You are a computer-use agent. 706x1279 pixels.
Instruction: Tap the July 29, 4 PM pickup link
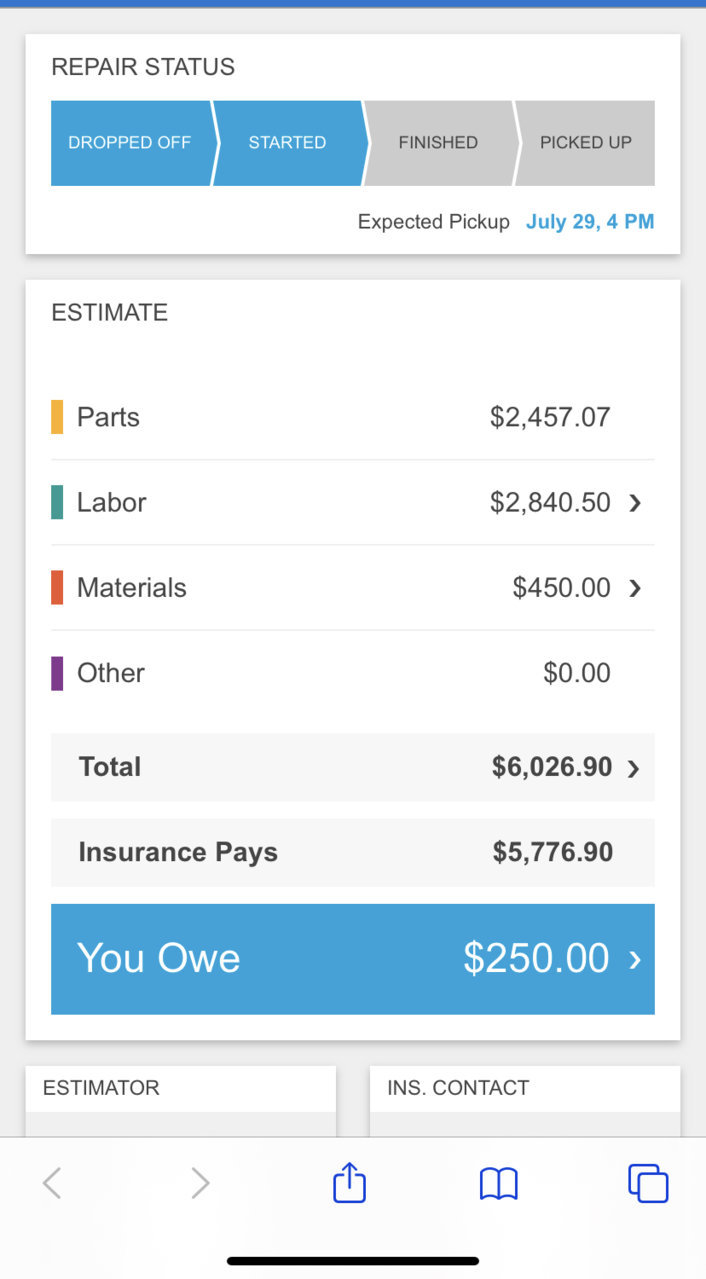590,222
